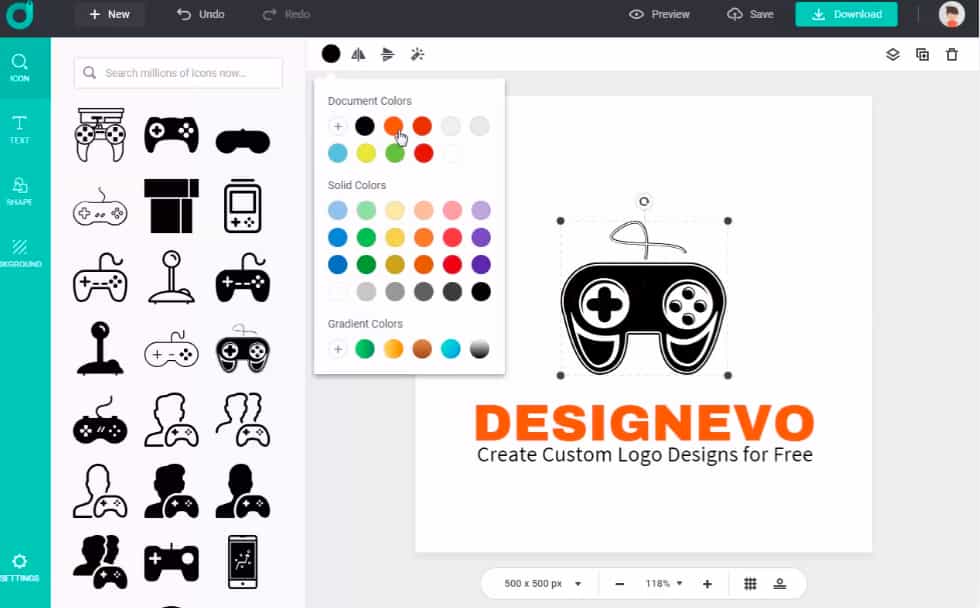Choose the green gradient swatch

[x=364, y=349]
